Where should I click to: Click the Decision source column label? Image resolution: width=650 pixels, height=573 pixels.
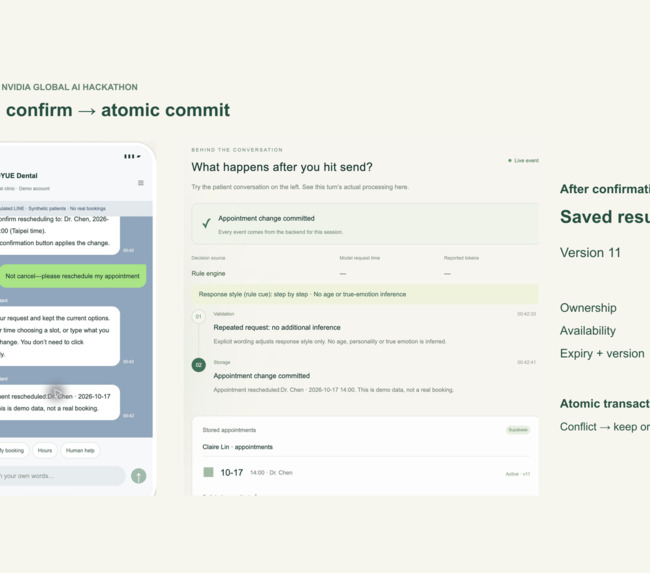tap(208, 258)
